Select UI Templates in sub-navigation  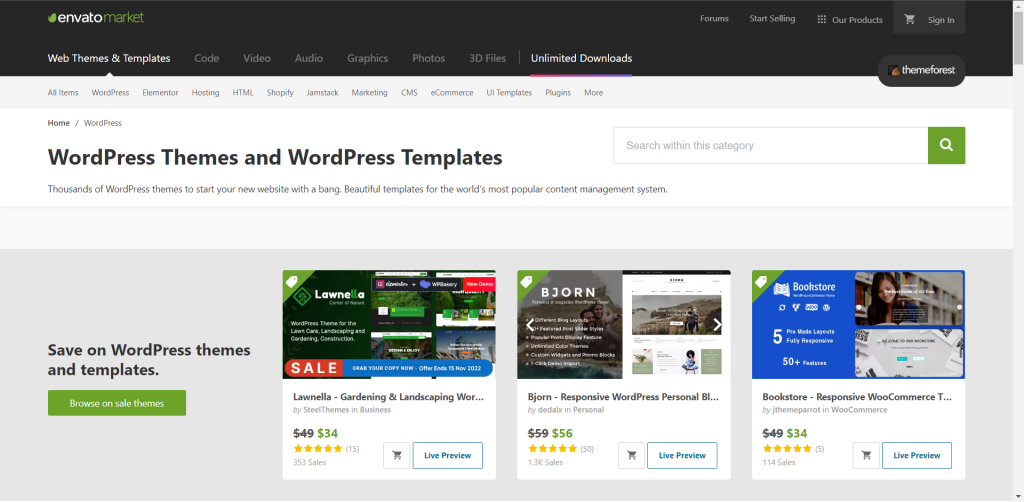pyautogui.click(x=509, y=93)
